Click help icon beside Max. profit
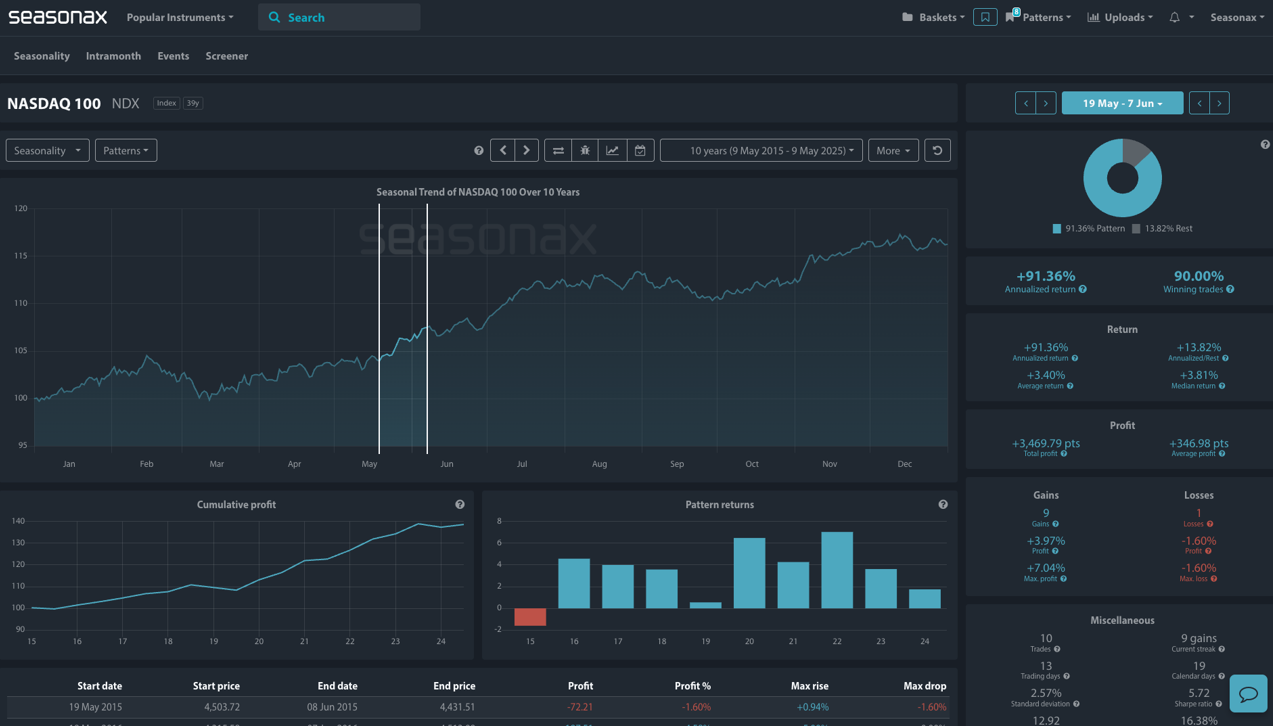This screenshot has height=727, width=1273. point(1063,579)
